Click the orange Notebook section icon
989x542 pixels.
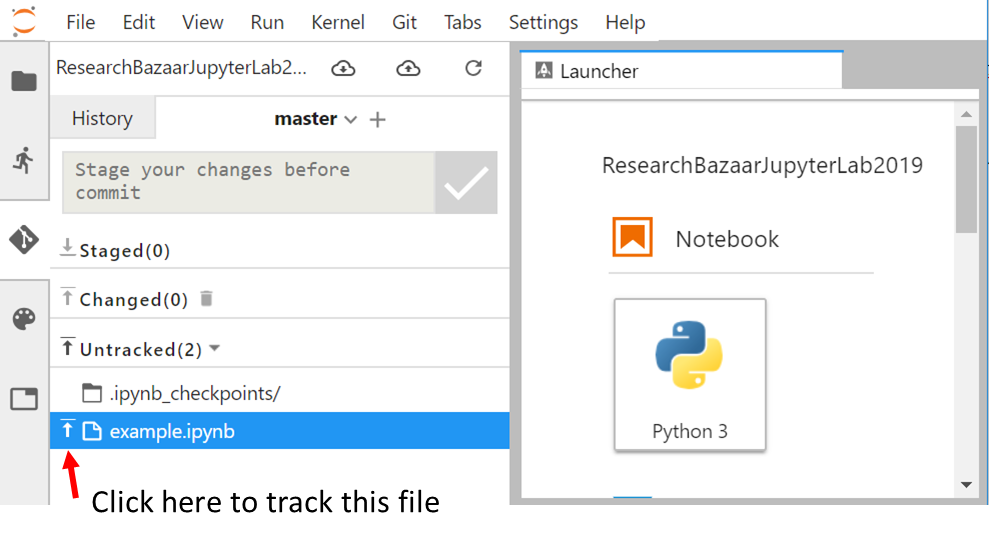point(632,237)
